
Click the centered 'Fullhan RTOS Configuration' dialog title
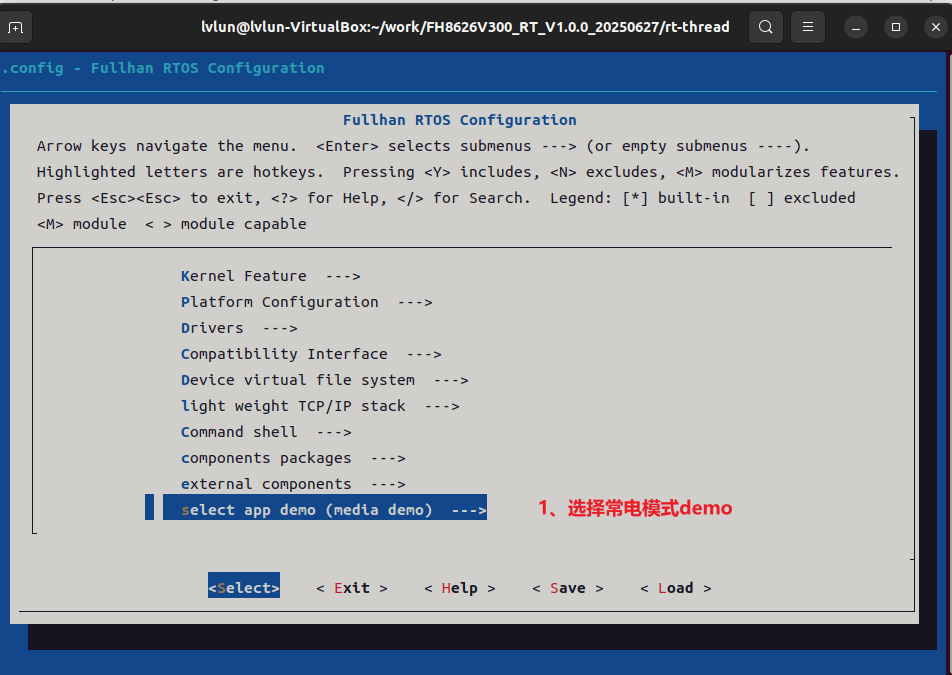tap(460, 120)
